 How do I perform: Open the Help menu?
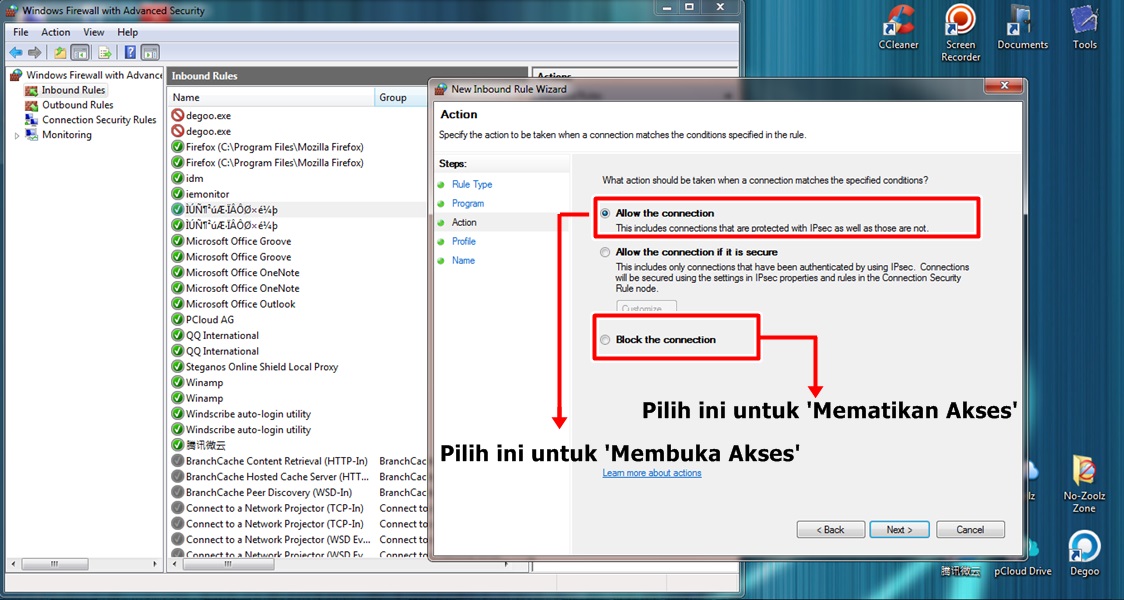coord(128,32)
